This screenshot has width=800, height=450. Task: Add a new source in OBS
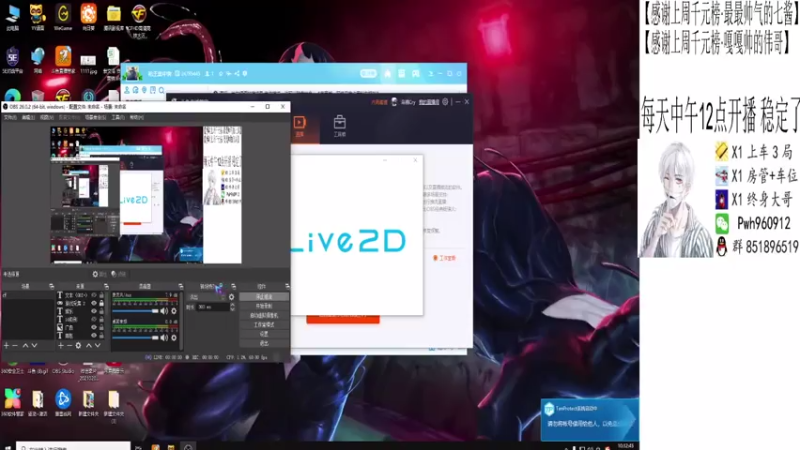(61, 345)
